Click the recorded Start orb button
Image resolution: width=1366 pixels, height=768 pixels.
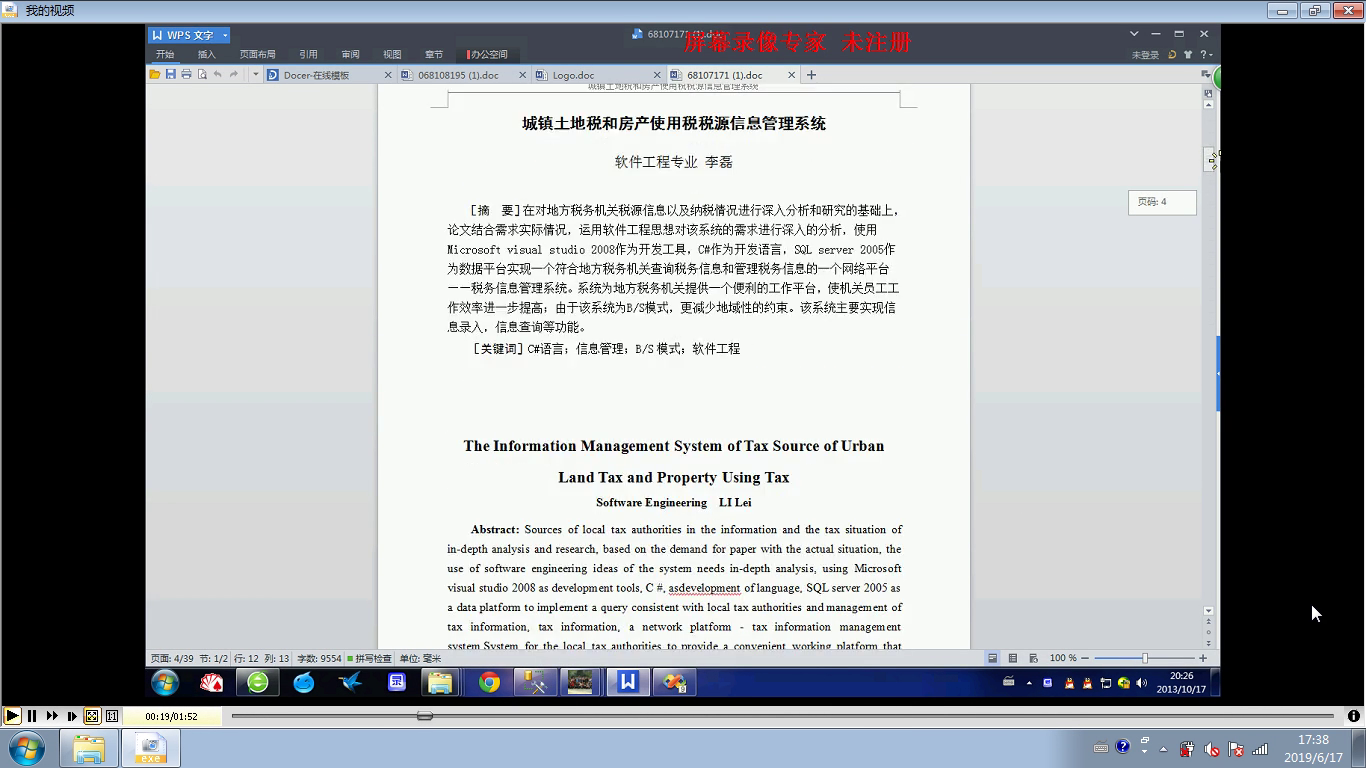(x=165, y=682)
